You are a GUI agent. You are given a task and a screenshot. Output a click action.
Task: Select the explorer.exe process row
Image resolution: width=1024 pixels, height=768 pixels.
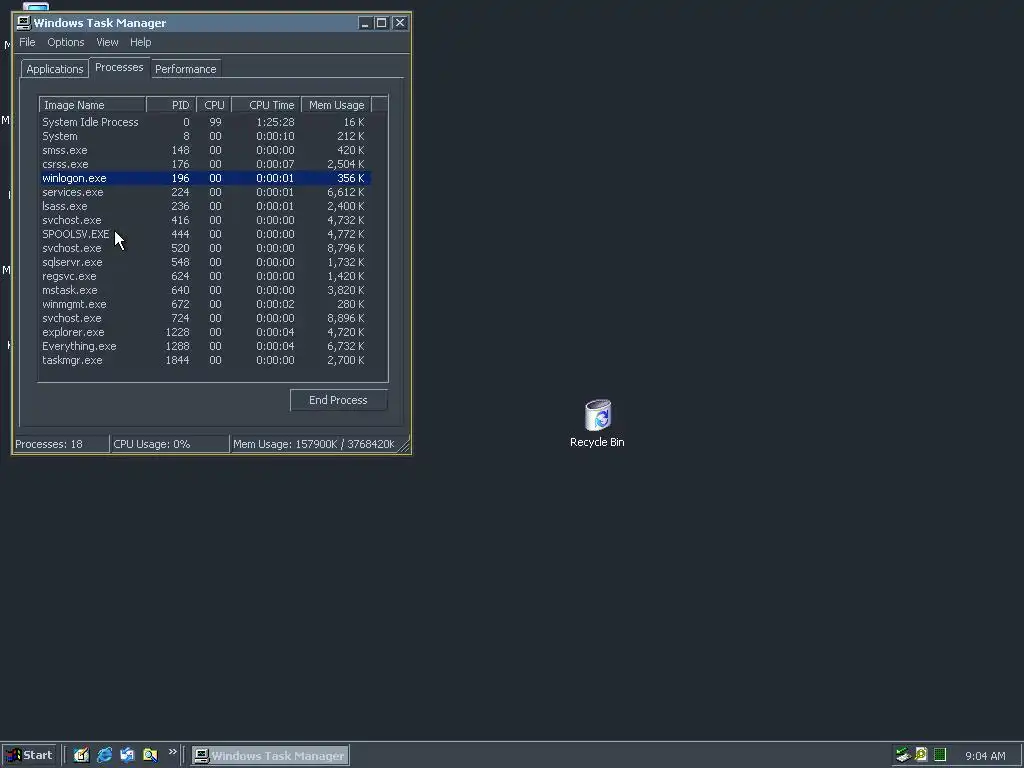(x=205, y=332)
